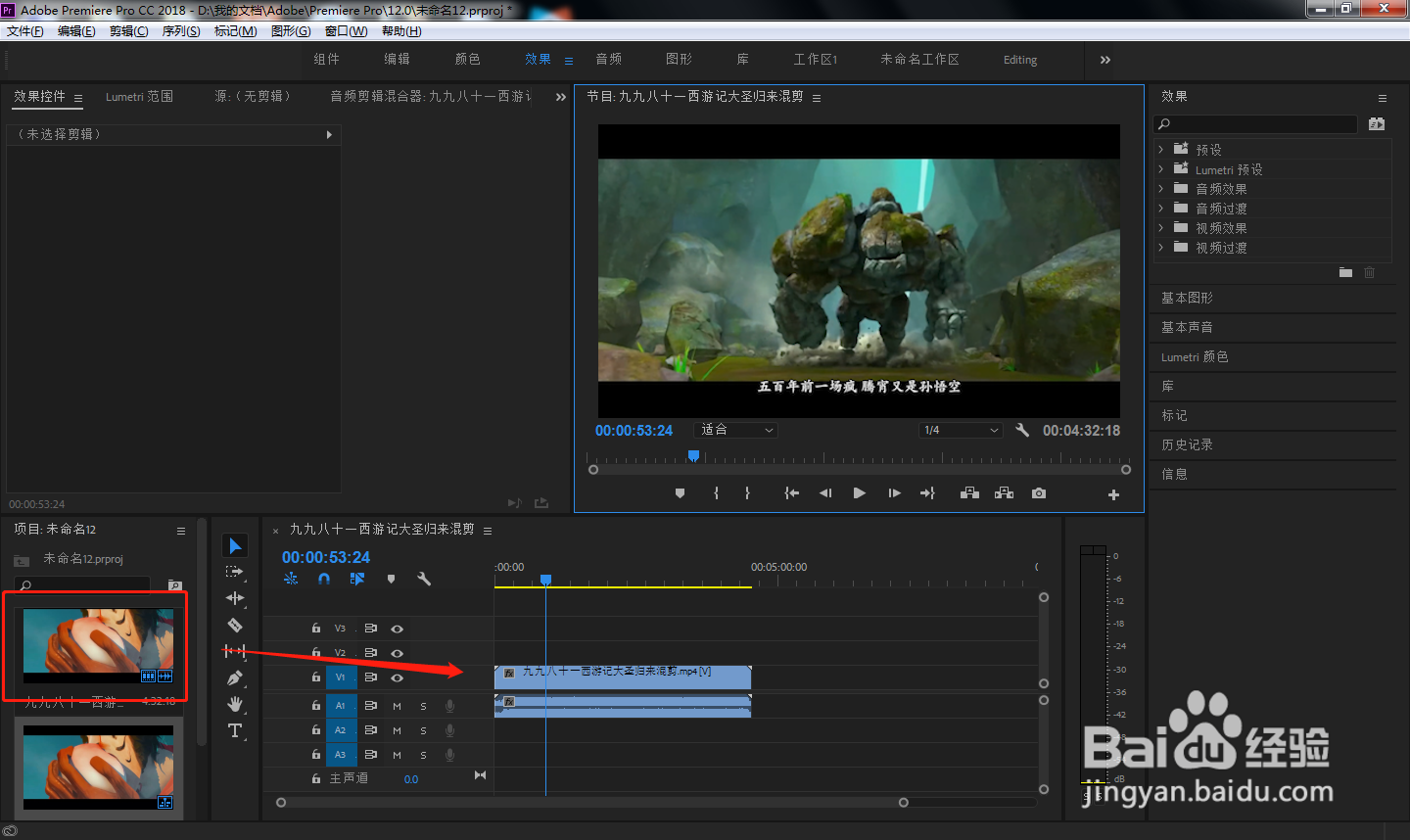The height and width of the screenshot is (840, 1410).
Task: Click the program monitor playhead scrubber
Action: pos(693,455)
